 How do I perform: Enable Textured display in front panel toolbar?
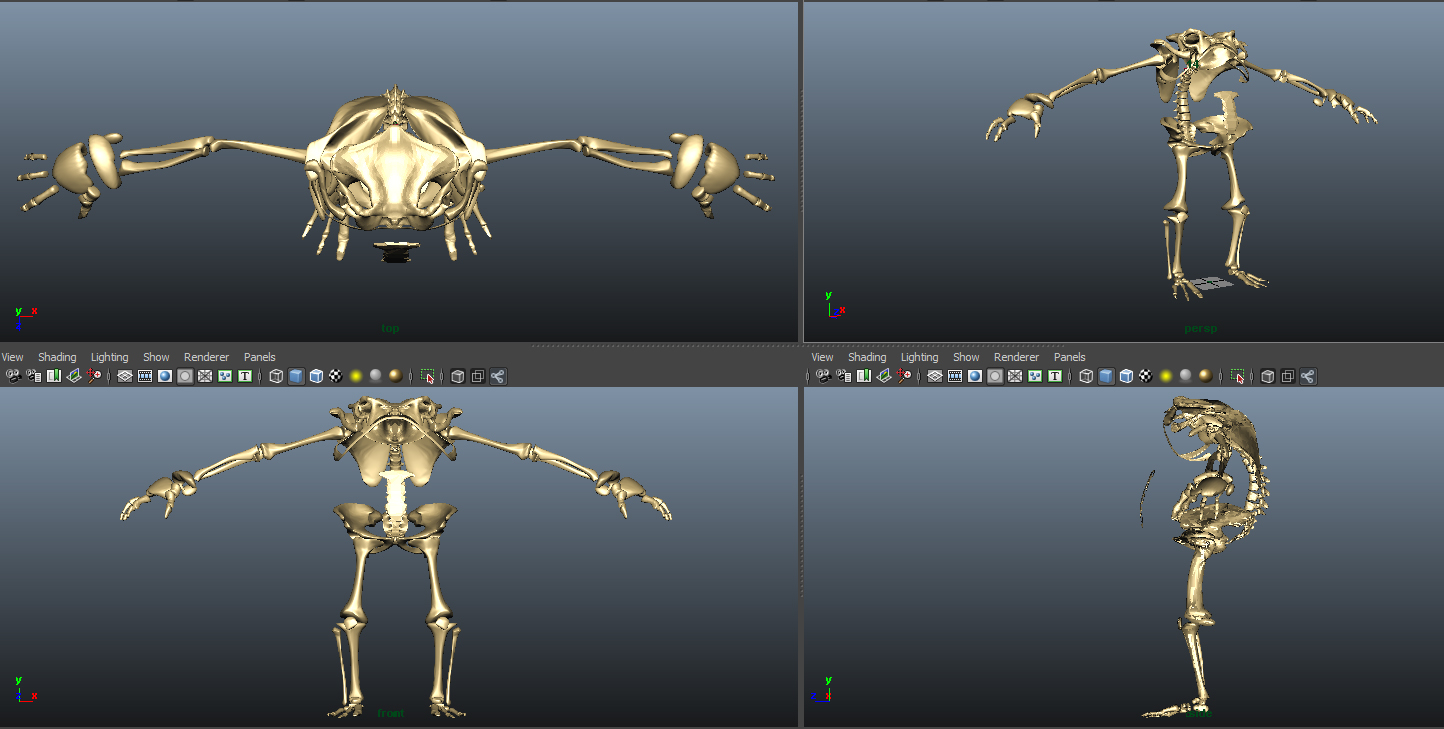coord(336,376)
